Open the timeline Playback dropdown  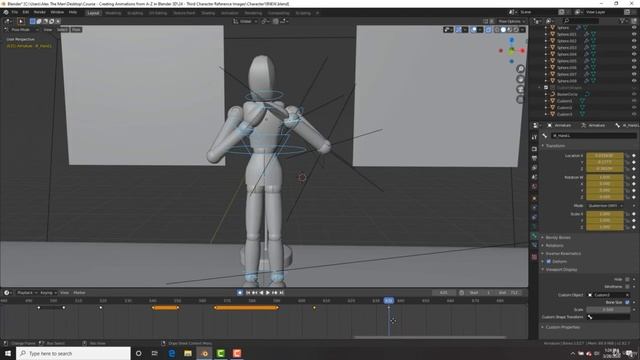[27, 293]
